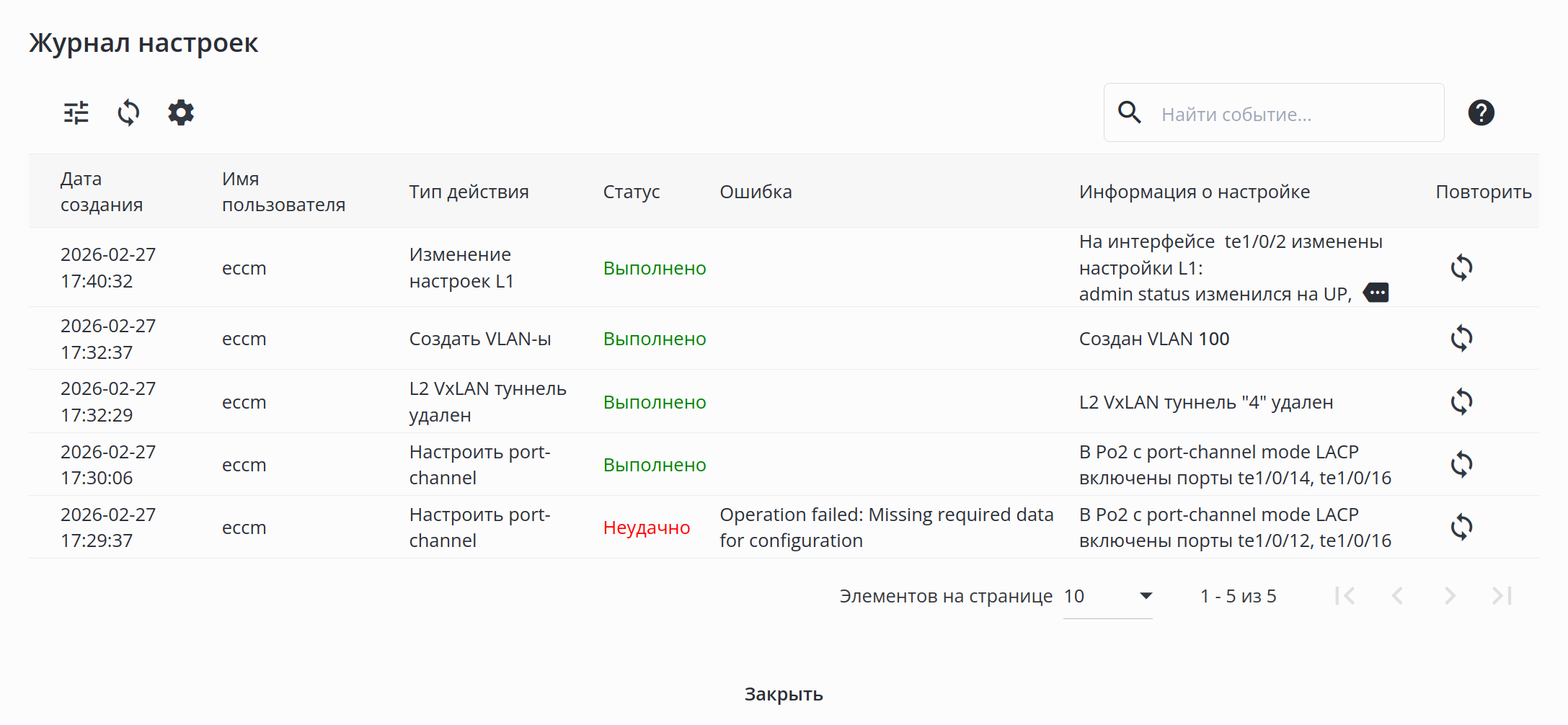This screenshot has width=1568, height=725.
Task: Refresh the settings journal list
Action: click(128, 113)
